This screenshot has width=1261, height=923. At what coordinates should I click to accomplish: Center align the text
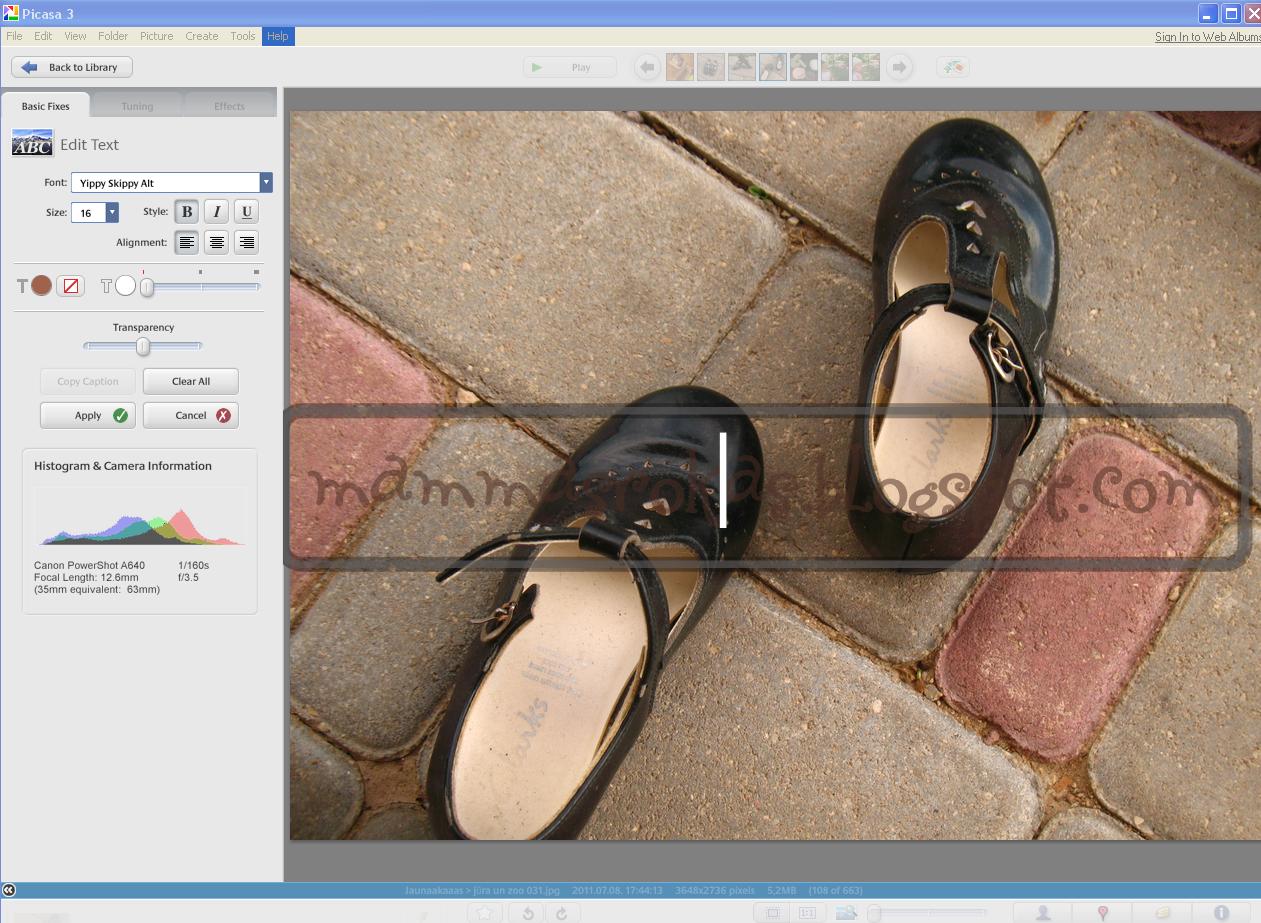(216, 242)
